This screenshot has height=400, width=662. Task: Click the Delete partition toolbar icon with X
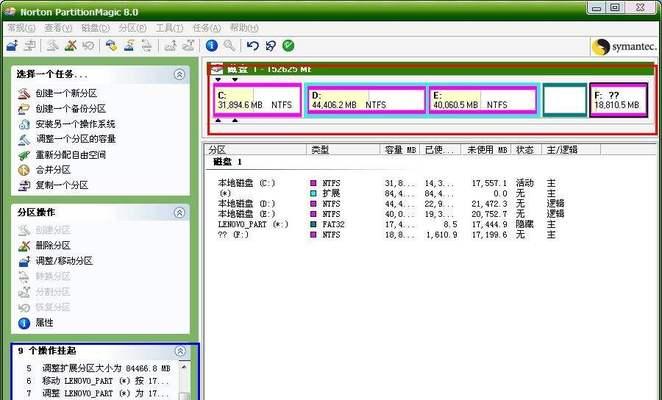tap(71, 46)
